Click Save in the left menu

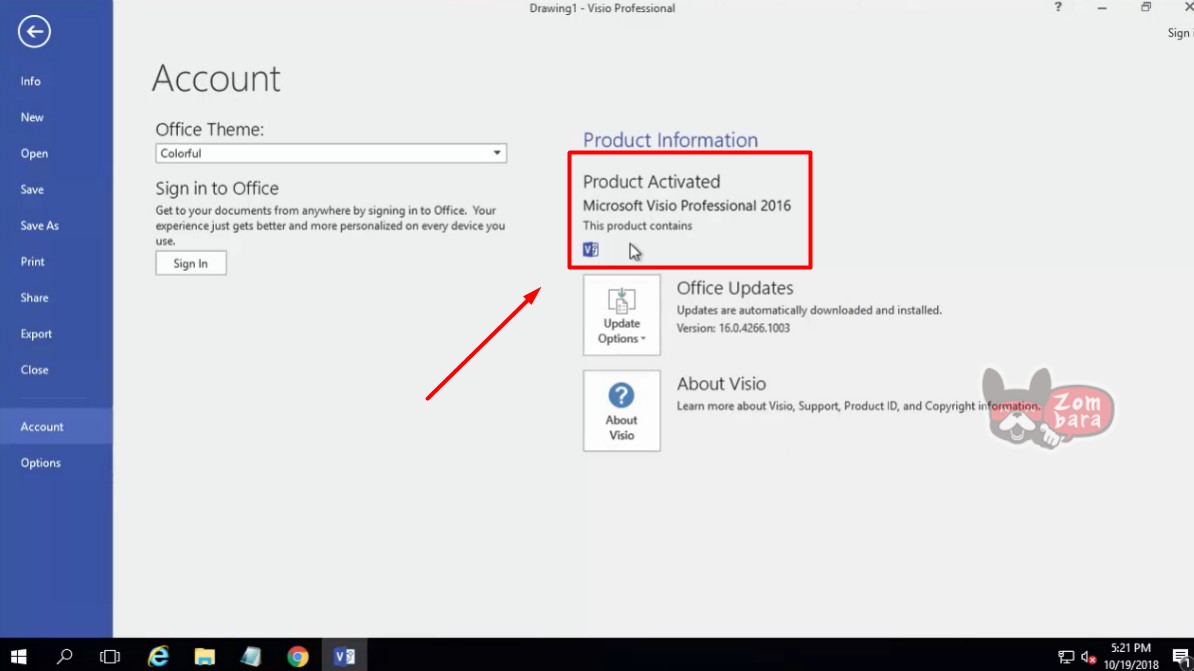[32, 190]
